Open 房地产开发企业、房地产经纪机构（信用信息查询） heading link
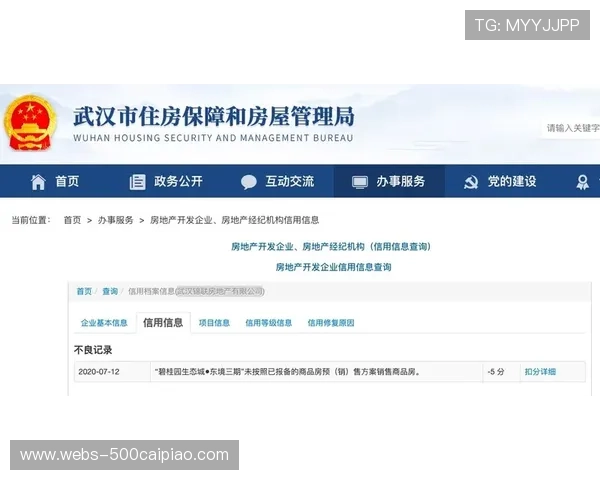This screenshot has height=480, width=600. click(x=331, y=247)
